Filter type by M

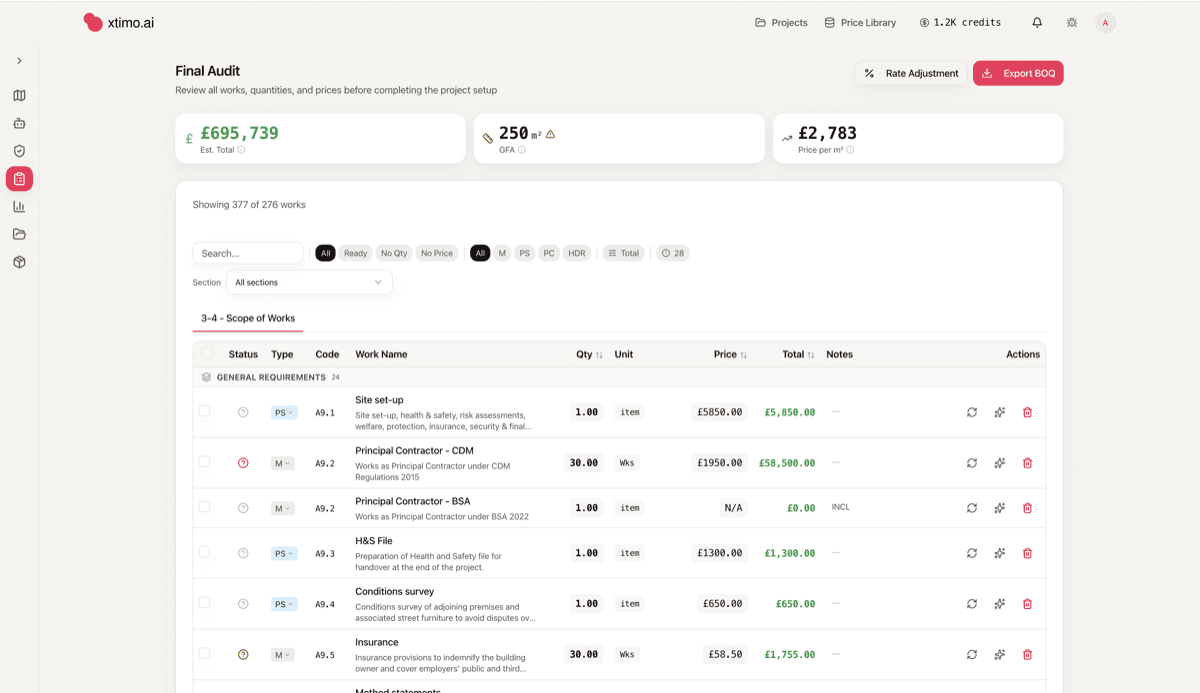pyautogui.click(x=502, y=253)
